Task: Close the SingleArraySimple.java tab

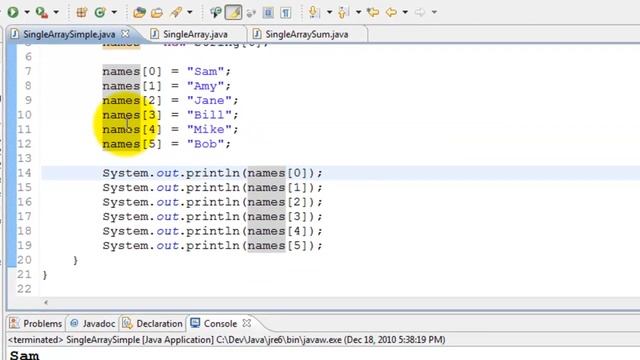Action: click(x=125, y=33)
